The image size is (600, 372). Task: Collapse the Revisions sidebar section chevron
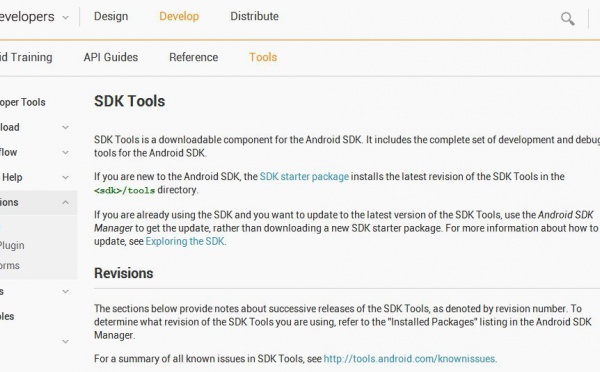[65, 202]
